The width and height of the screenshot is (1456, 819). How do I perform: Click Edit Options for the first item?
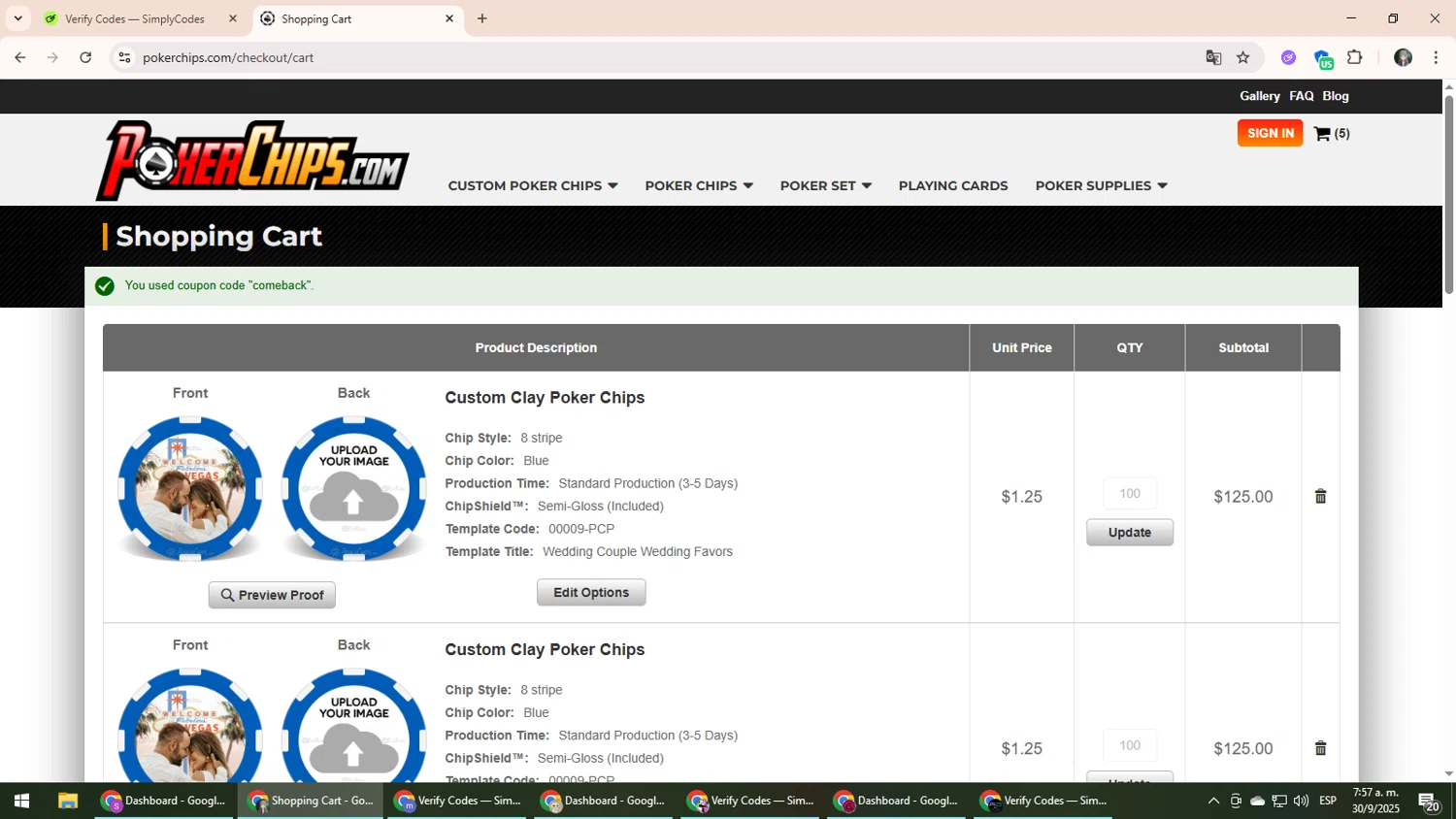pyautogui.click(x=591, y=592)
